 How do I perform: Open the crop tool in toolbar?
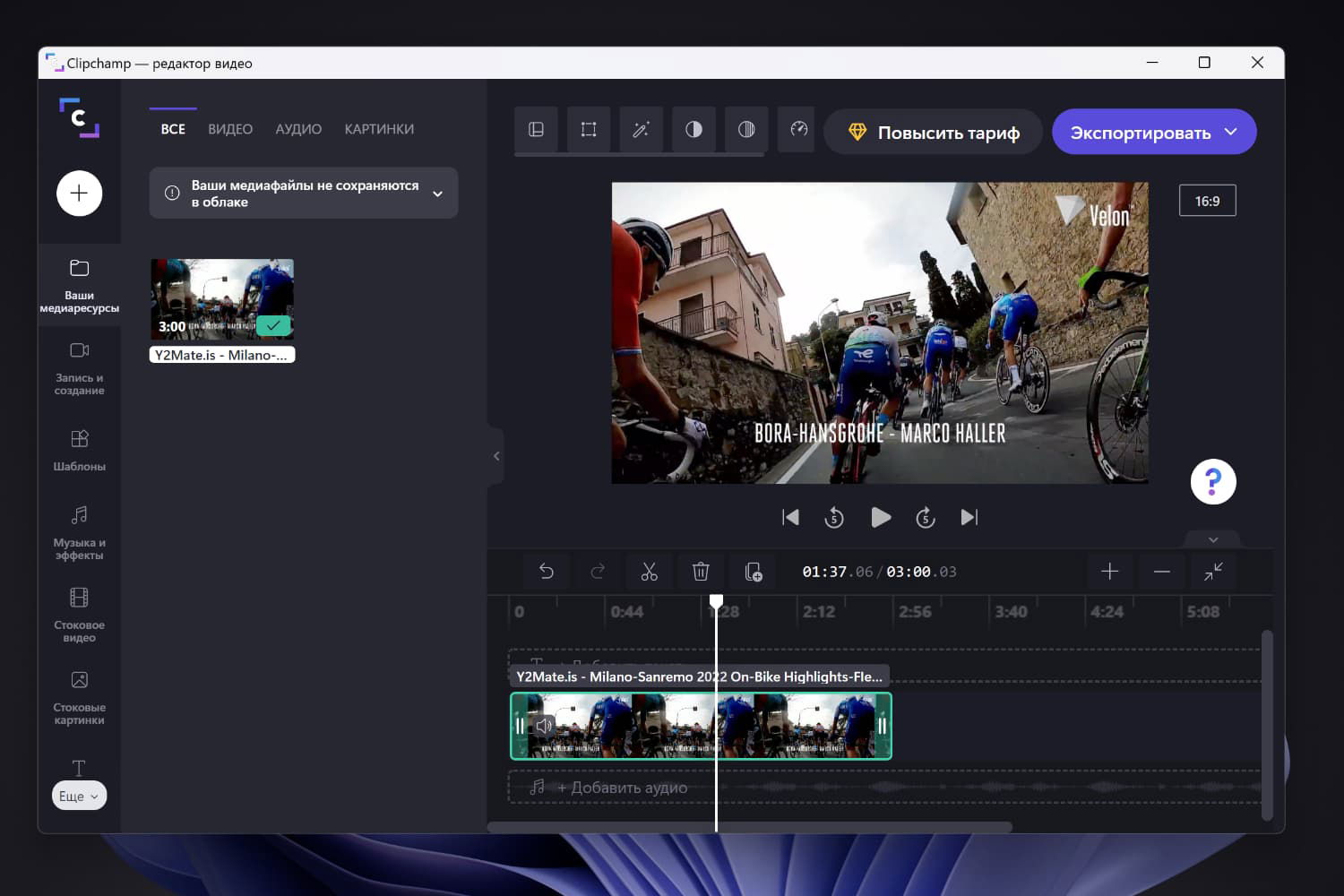pos(589,130)
